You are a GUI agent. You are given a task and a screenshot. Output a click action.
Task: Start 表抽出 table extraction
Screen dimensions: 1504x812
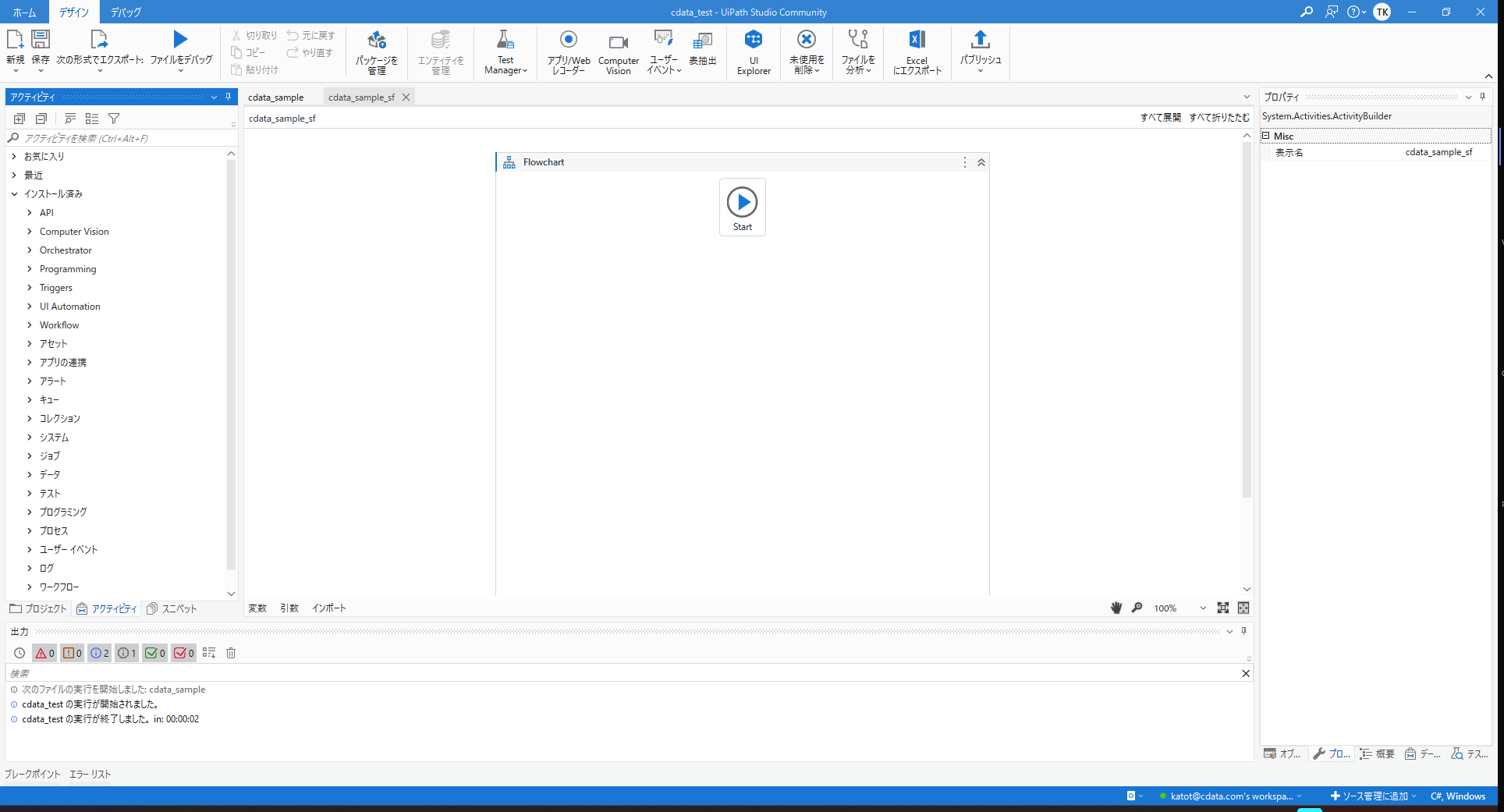click(x=703, y=48)
